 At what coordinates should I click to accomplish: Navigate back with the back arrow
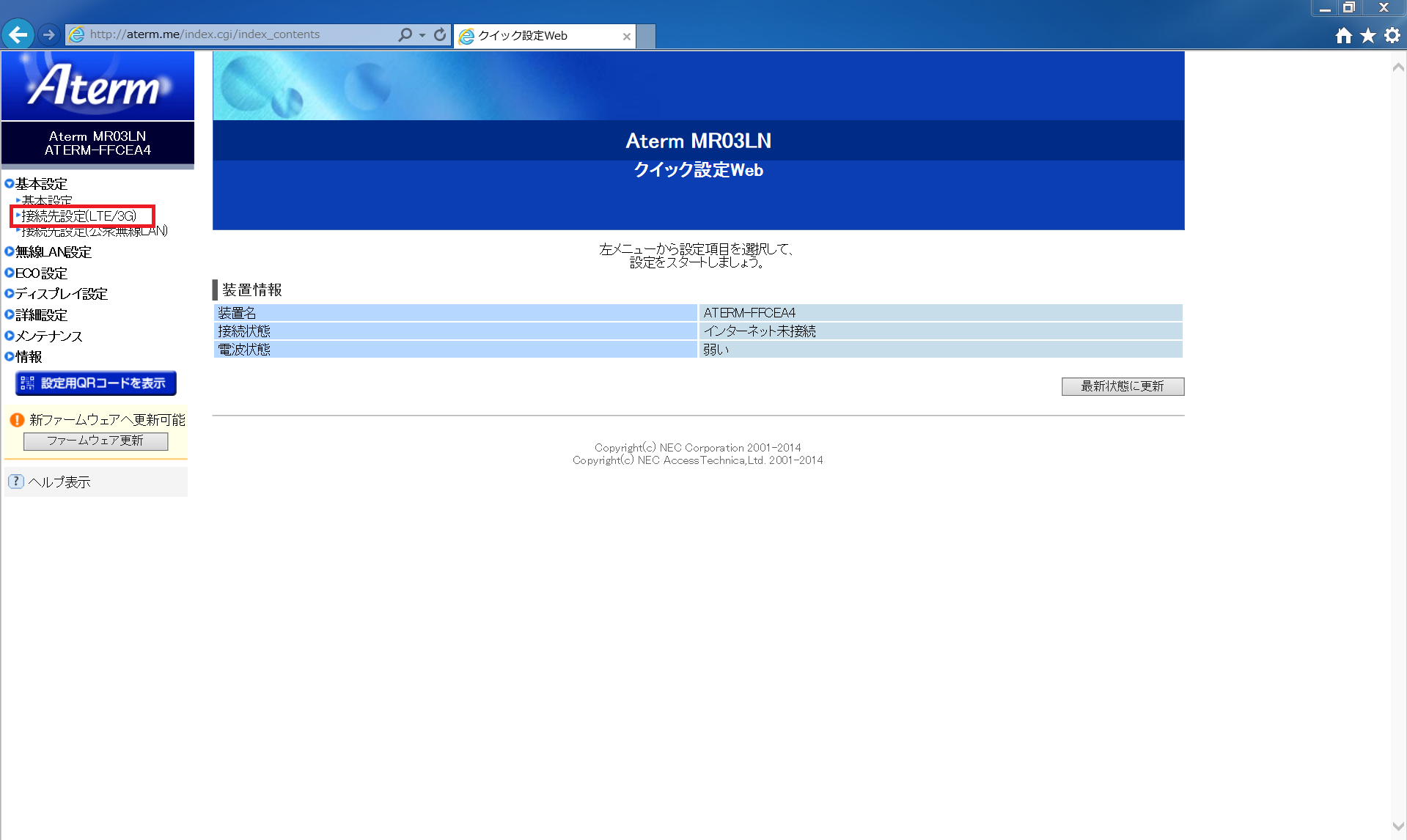pyautogui.click(x=18, y=34)
